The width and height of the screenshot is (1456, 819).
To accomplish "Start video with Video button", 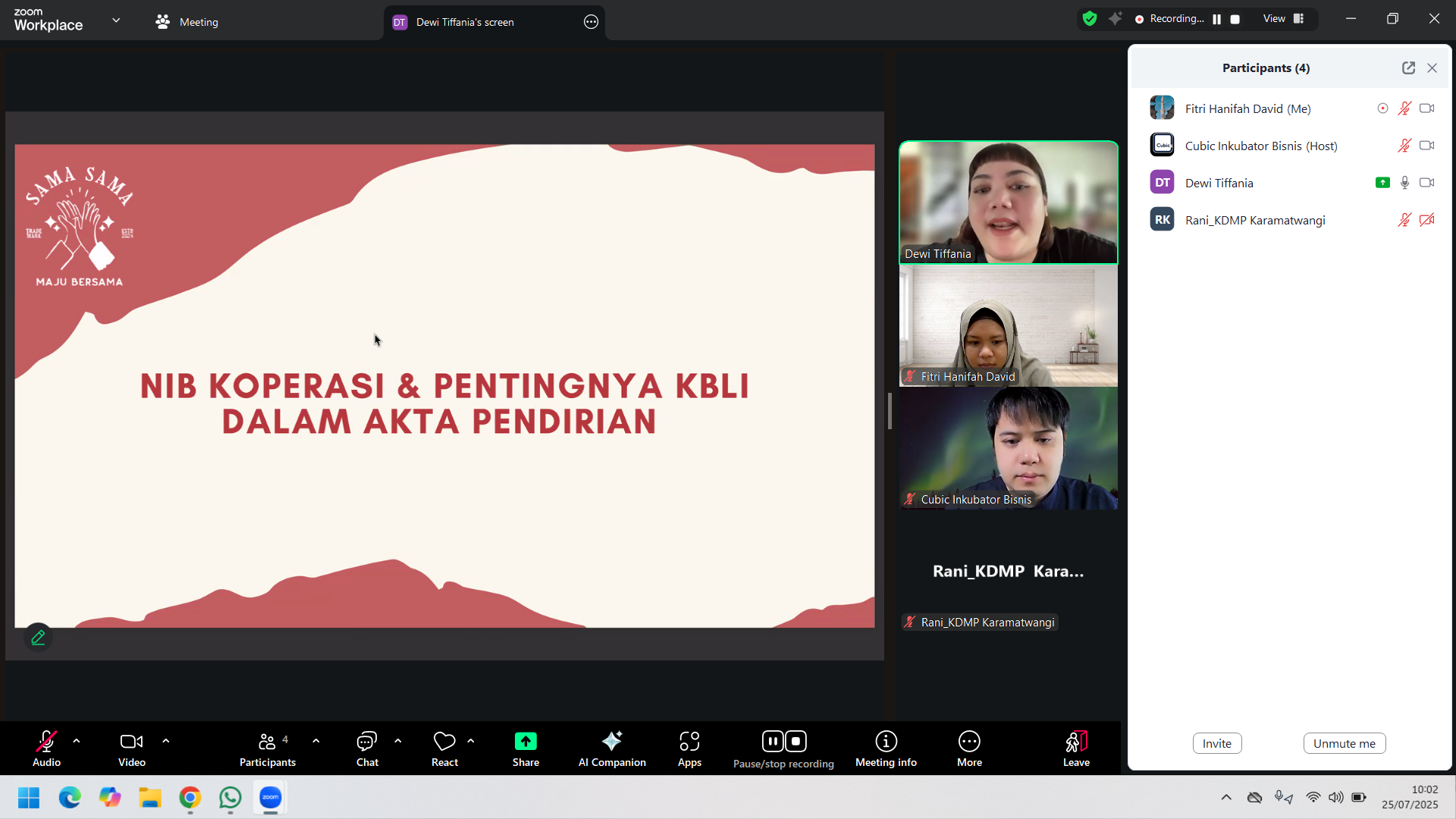I will (132, 748).
